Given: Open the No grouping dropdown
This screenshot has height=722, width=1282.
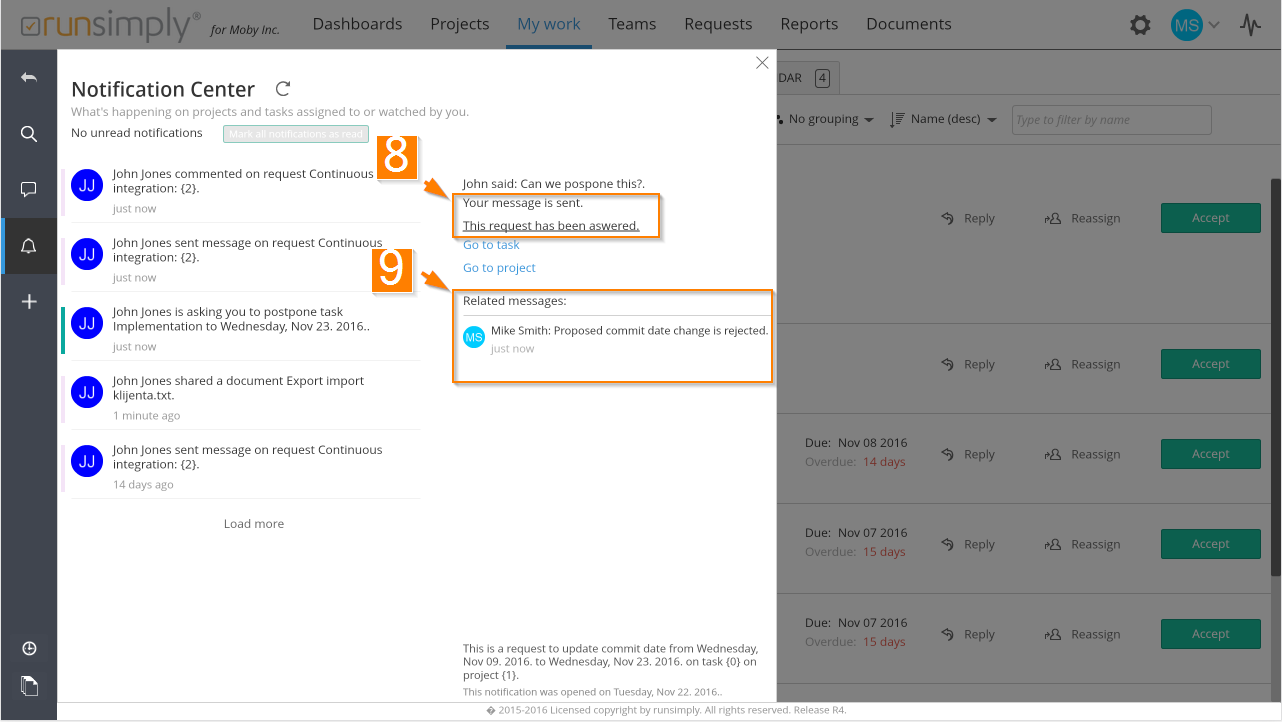Looking at the screenshot, I should [825, 119].
